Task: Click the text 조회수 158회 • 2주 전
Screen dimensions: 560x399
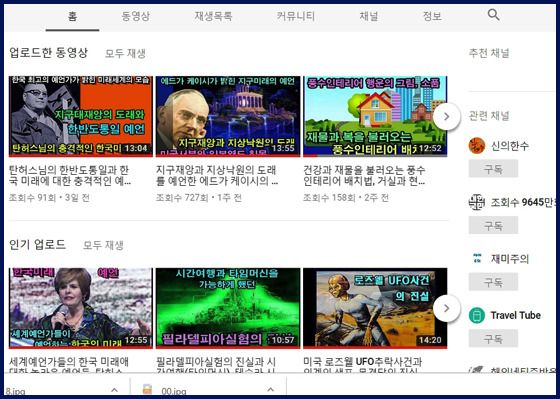Action: point(346,198)
